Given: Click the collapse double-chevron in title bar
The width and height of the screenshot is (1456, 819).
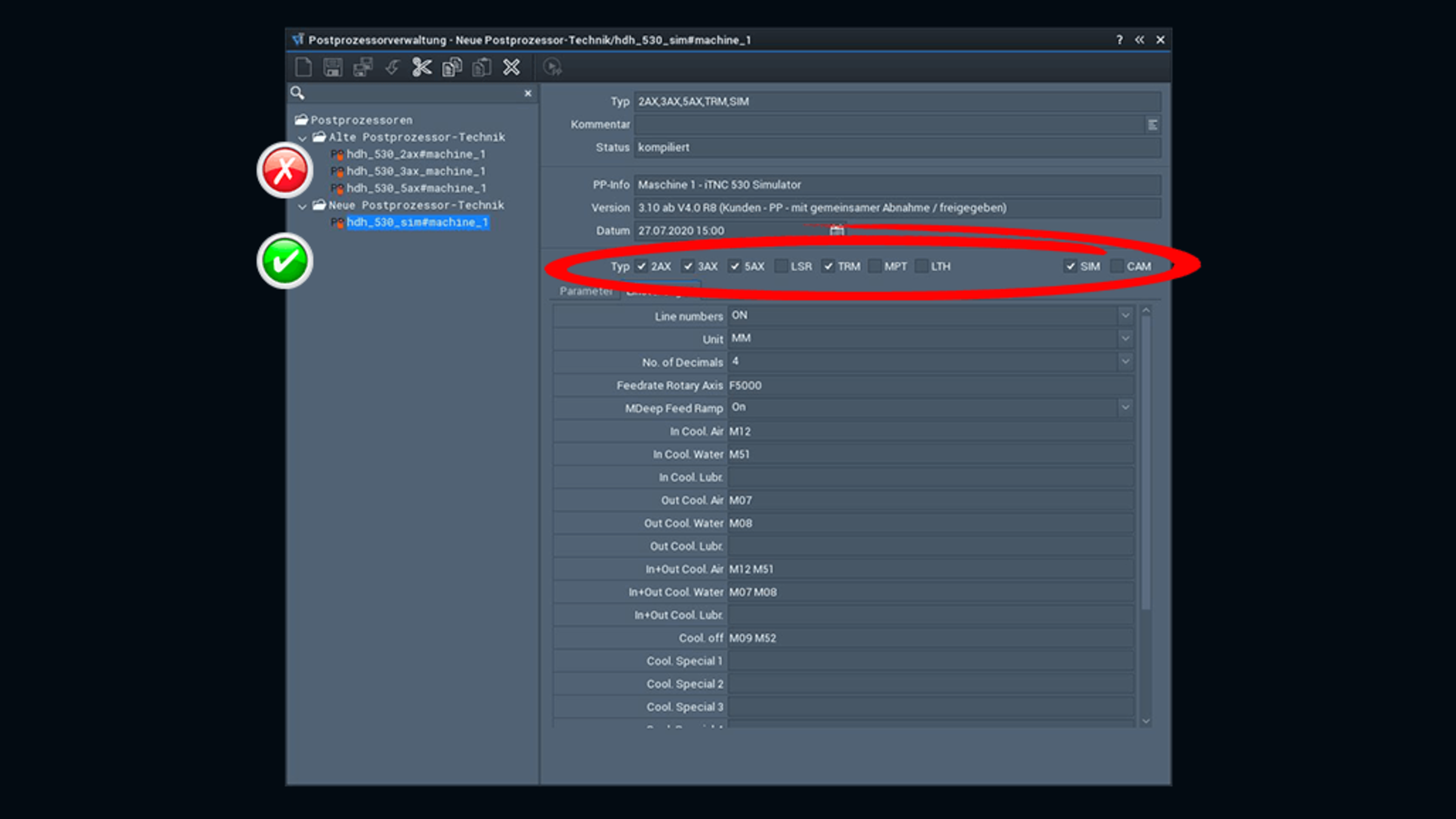Looking at the screenshot, I should tap(1140, 40).
